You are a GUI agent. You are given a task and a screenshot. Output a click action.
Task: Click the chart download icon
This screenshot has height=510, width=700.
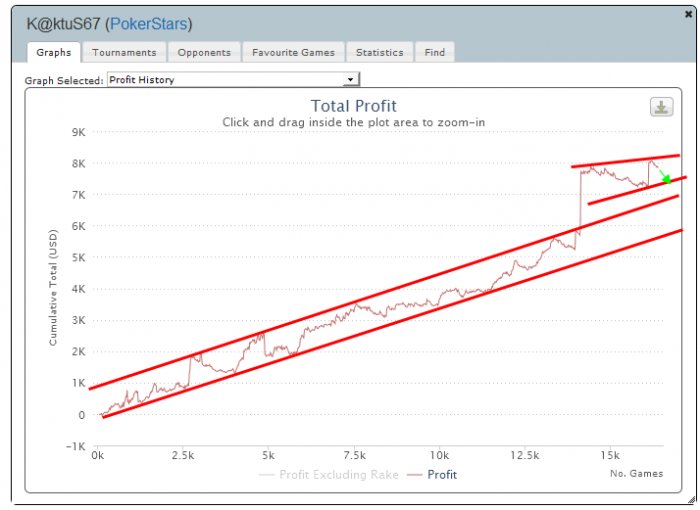661,107
